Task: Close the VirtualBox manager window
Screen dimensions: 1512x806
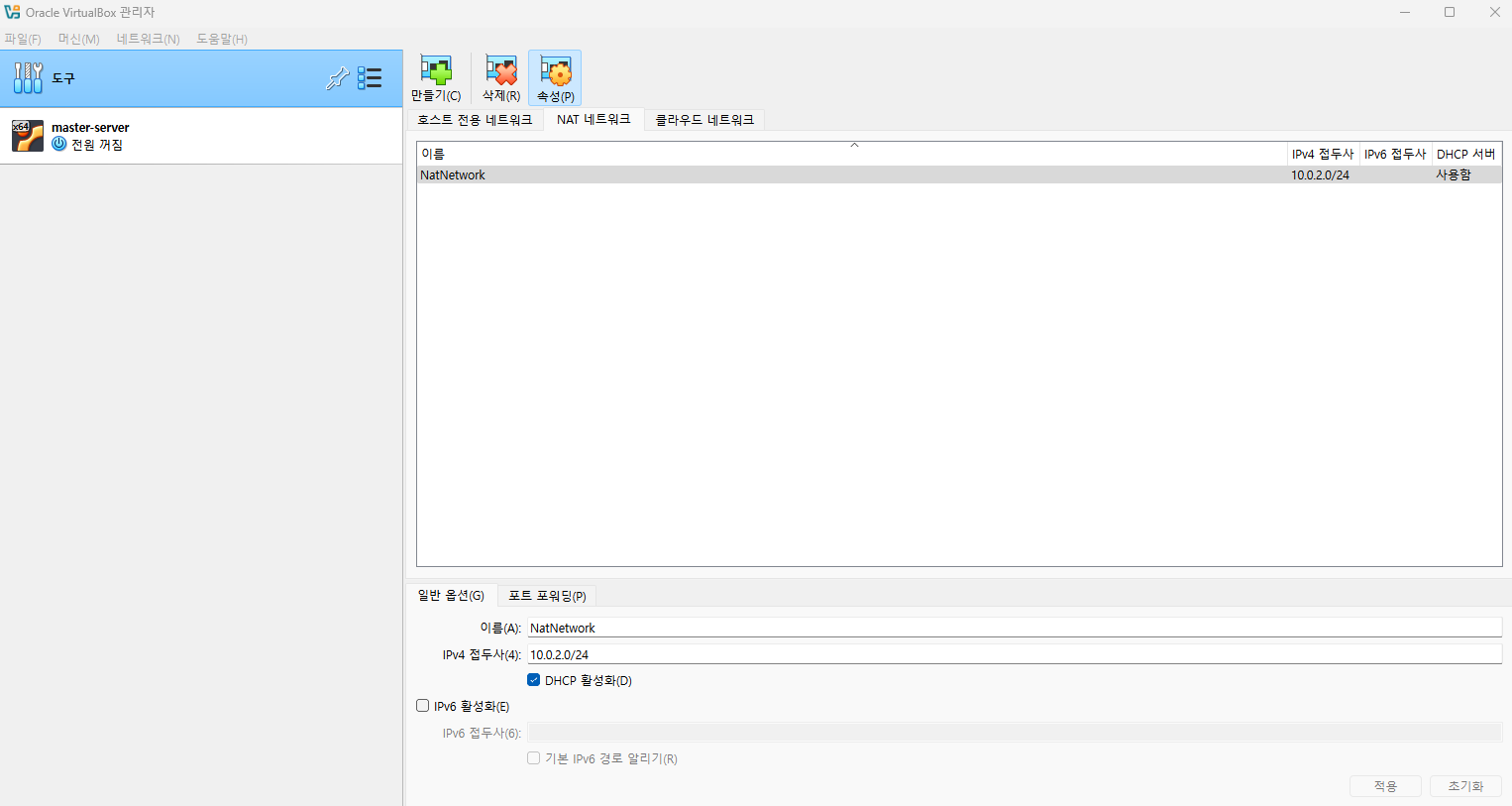Action: click(x=1494, y=12)
